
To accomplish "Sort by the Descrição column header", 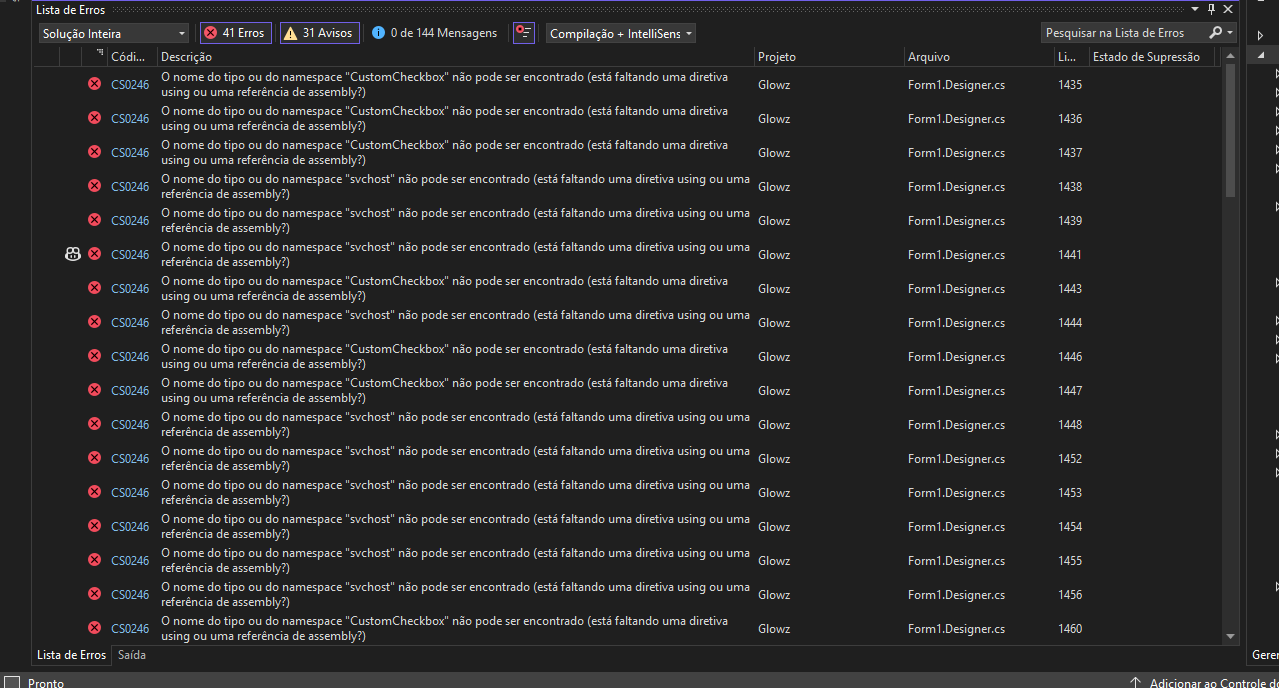I will pyautogui.click(x=456, y=57).
